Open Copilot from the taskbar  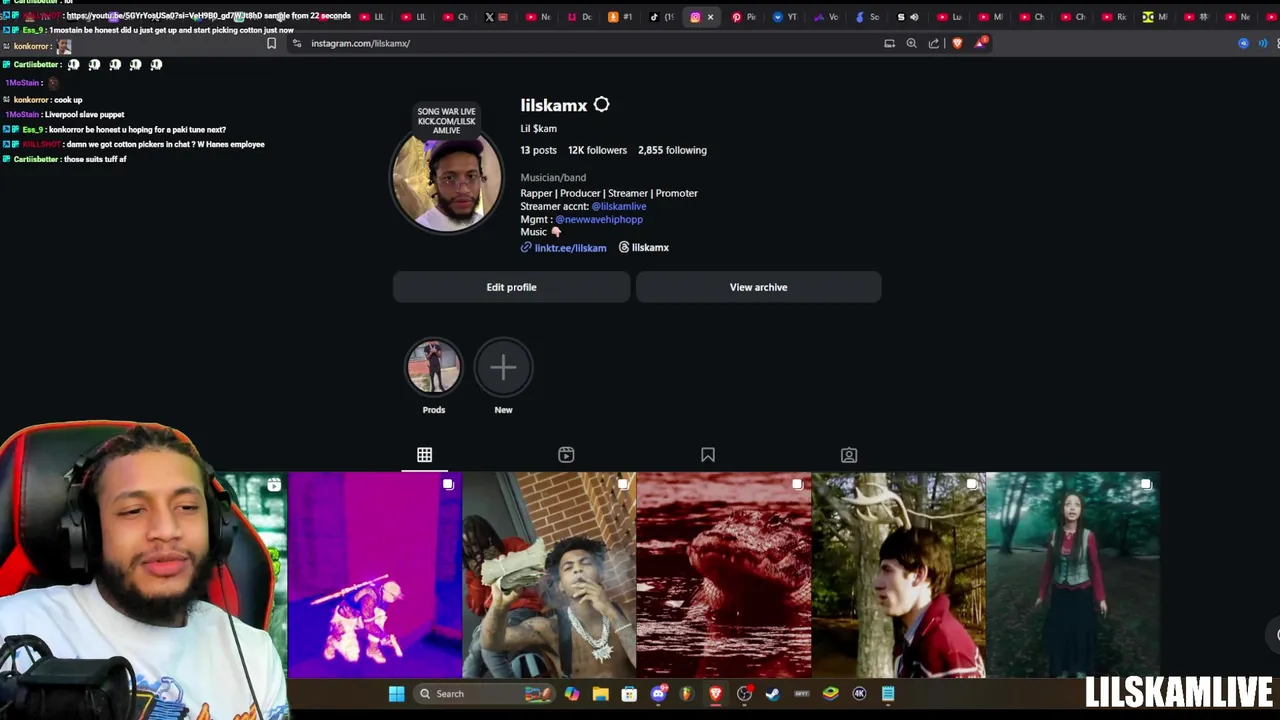pos(571,694)
